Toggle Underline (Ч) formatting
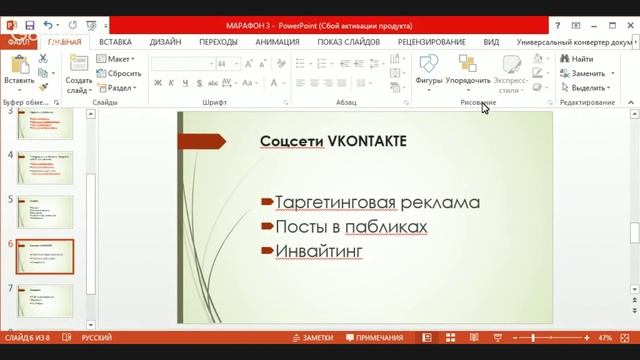The height and width of the screenshot is (360, 640). tap(185, 83)
